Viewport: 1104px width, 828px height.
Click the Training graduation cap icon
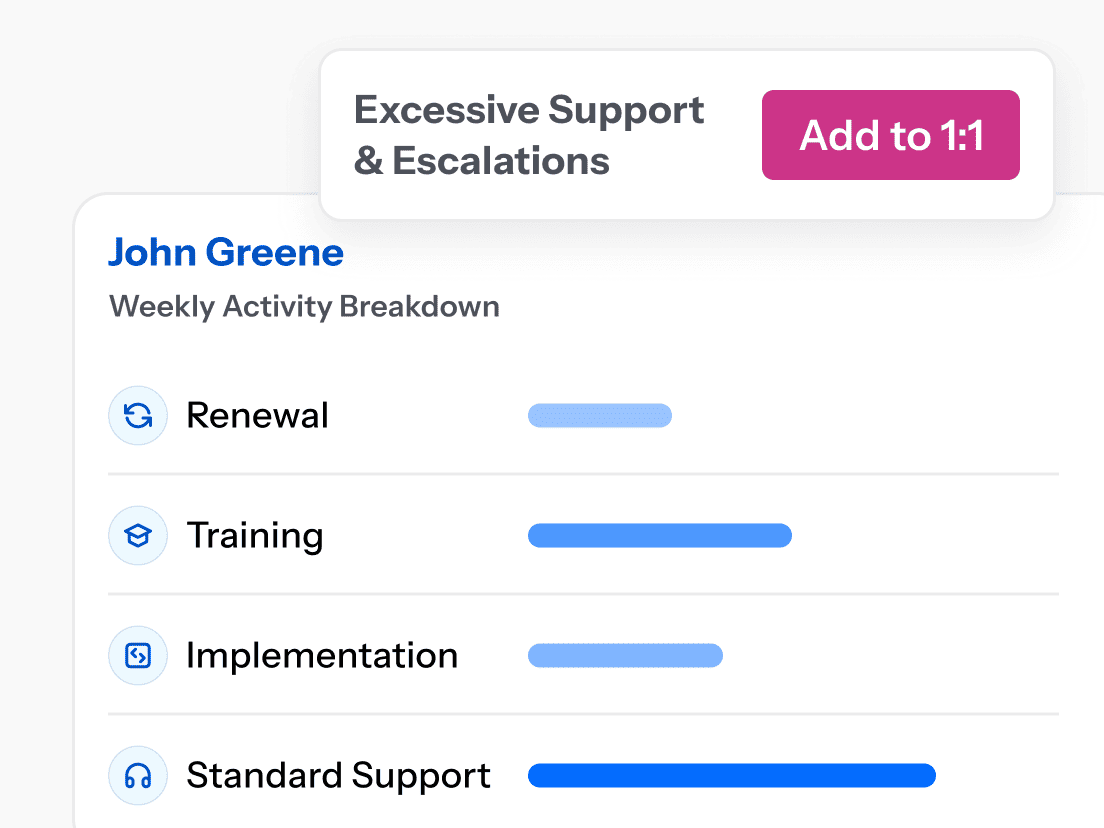(137, 535)
